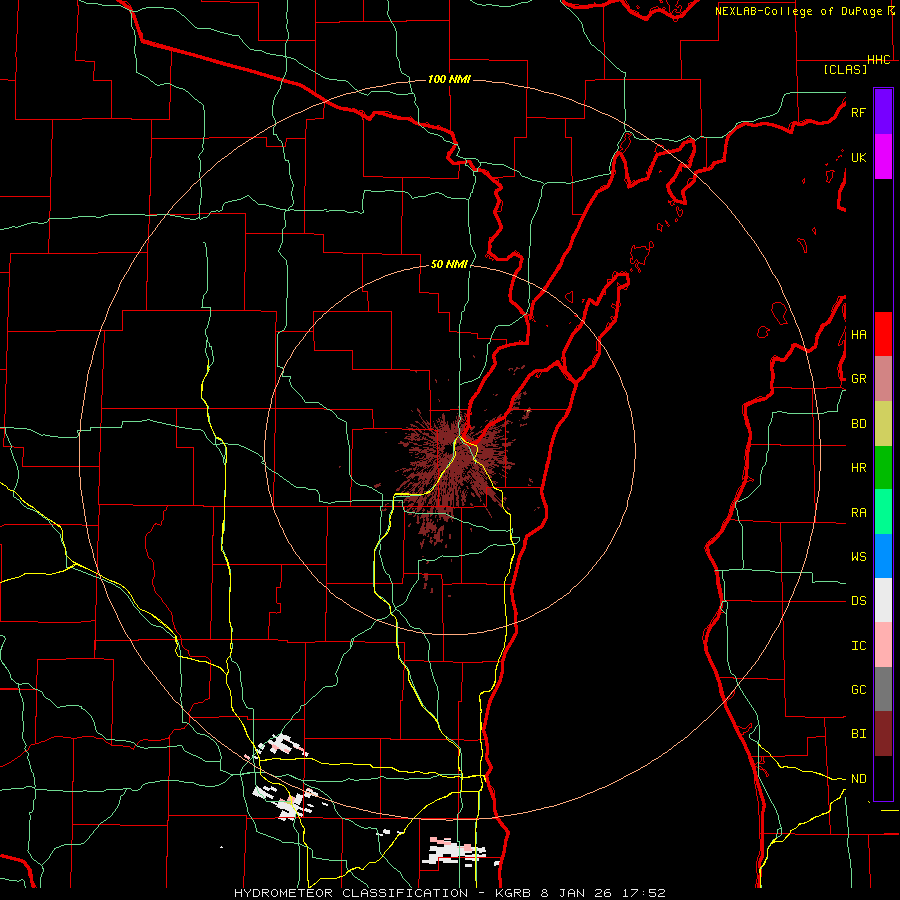The width and height of the screenshot is (900, 900).
Task: Click the BD yellow legend swatch
Action: click(x=883, y=424)
